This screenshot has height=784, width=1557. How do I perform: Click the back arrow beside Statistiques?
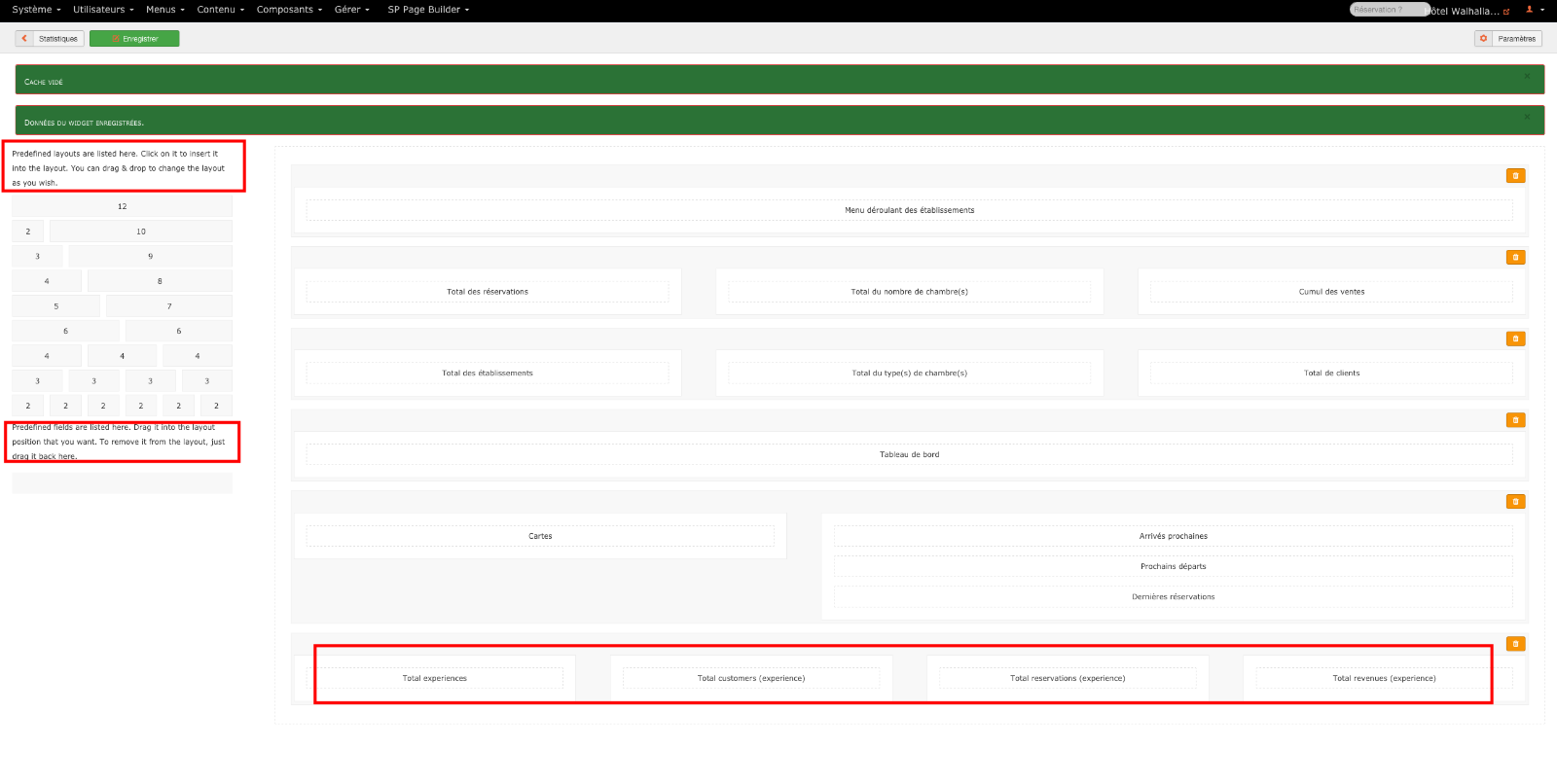pos(24,39)
